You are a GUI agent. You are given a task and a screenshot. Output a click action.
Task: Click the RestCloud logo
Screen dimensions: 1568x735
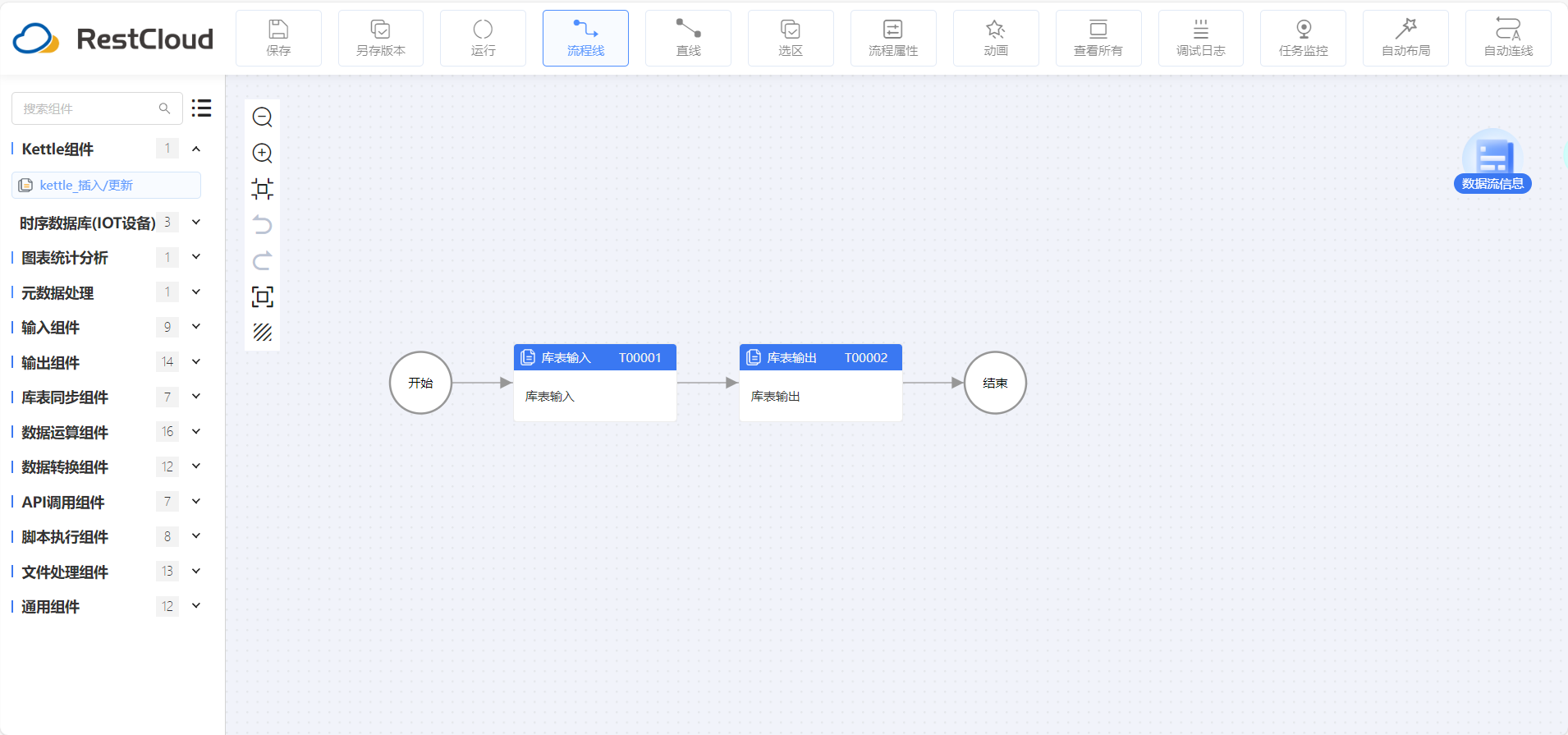113,39
